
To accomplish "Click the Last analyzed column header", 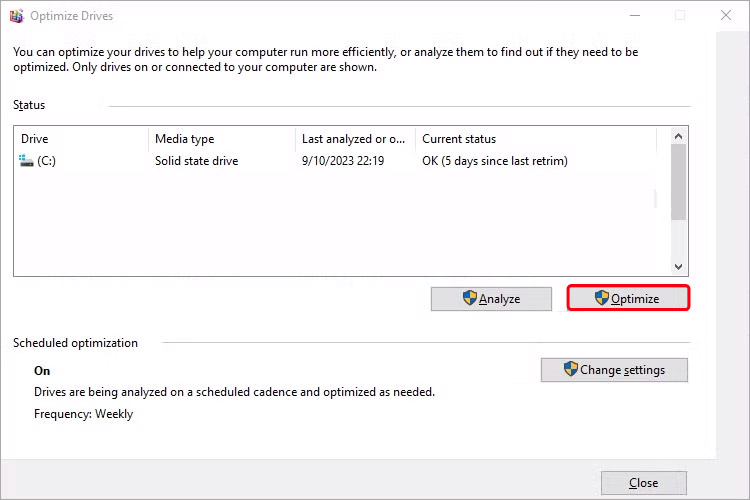I will [355, 139].
